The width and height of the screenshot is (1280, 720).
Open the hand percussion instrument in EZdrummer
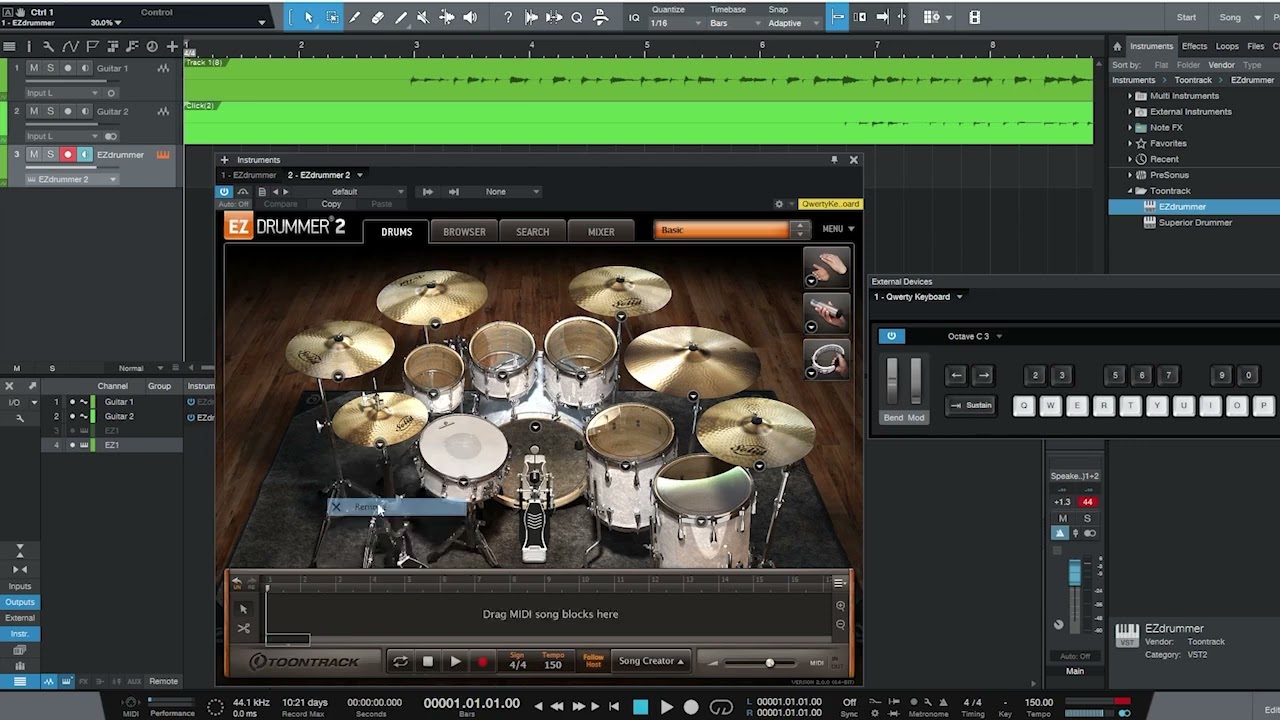827,268
